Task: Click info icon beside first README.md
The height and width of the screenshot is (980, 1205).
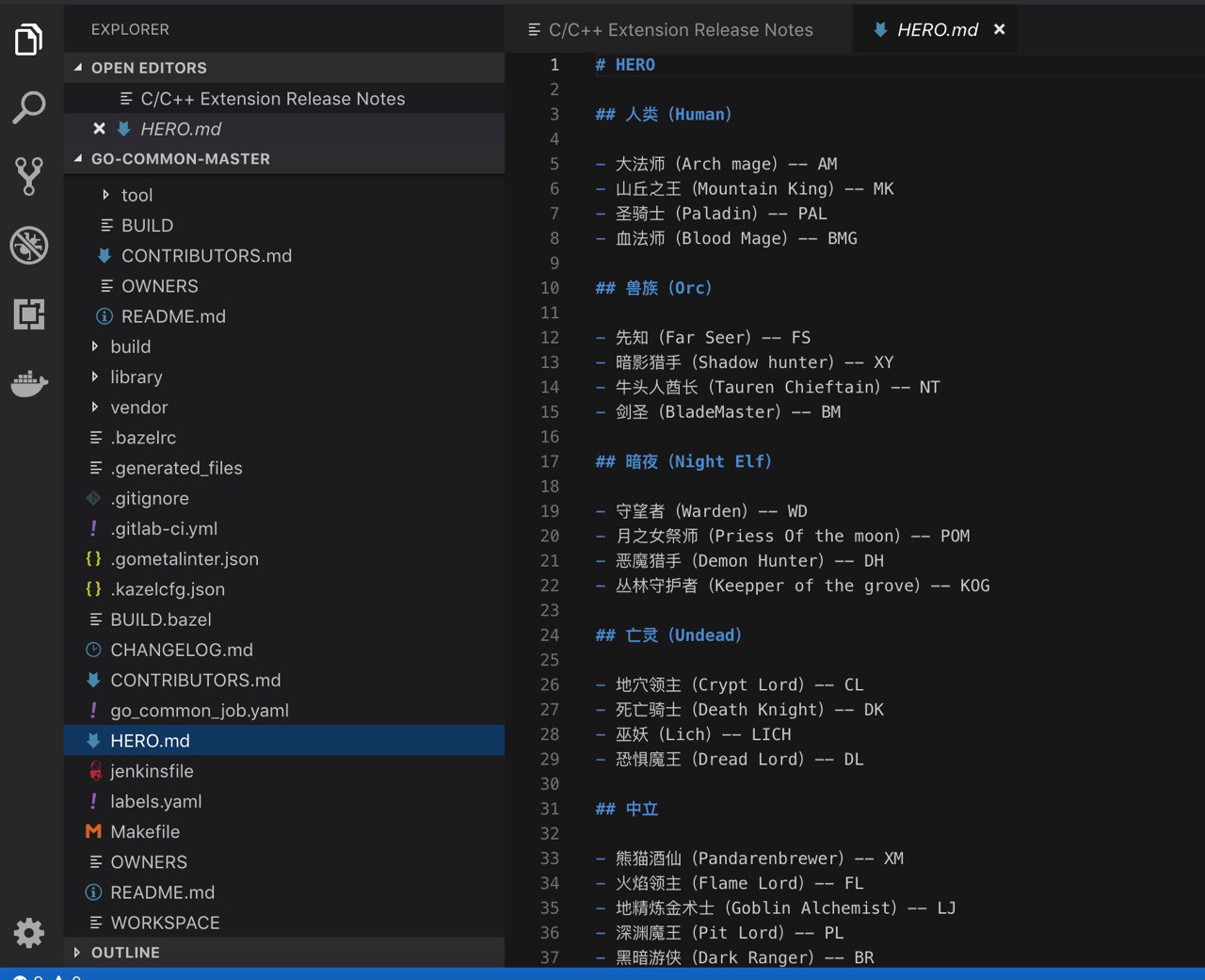Action: [x=104, y=316]
